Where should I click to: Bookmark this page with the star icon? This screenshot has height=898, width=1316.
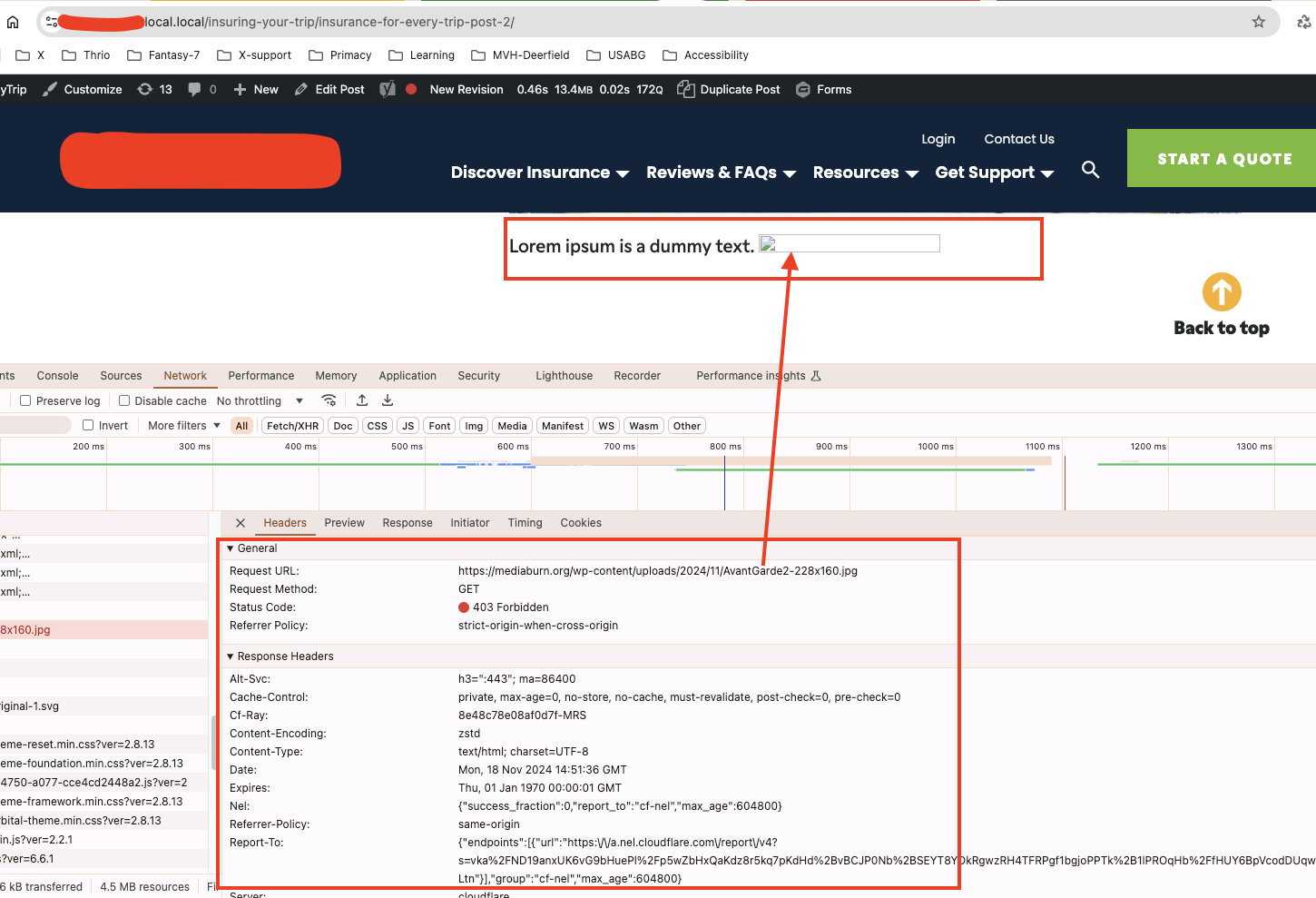pyautogui.click(x=1259, y=22)
